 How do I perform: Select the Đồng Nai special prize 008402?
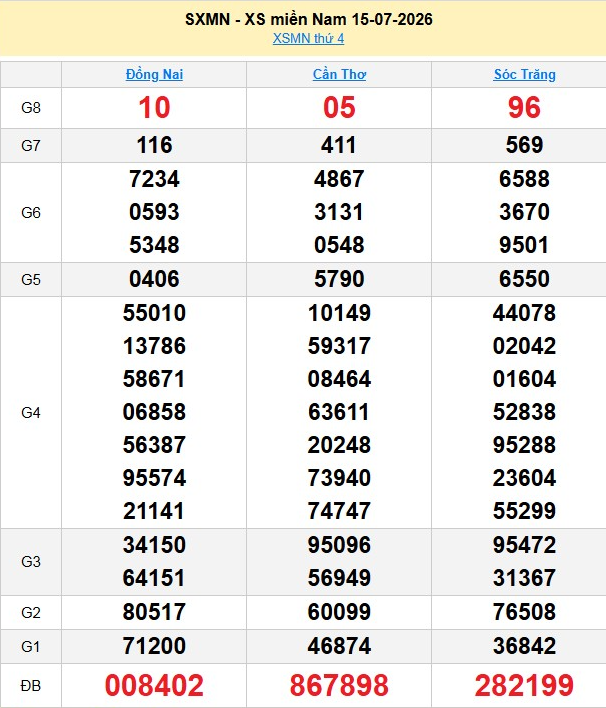click(154, 685)
